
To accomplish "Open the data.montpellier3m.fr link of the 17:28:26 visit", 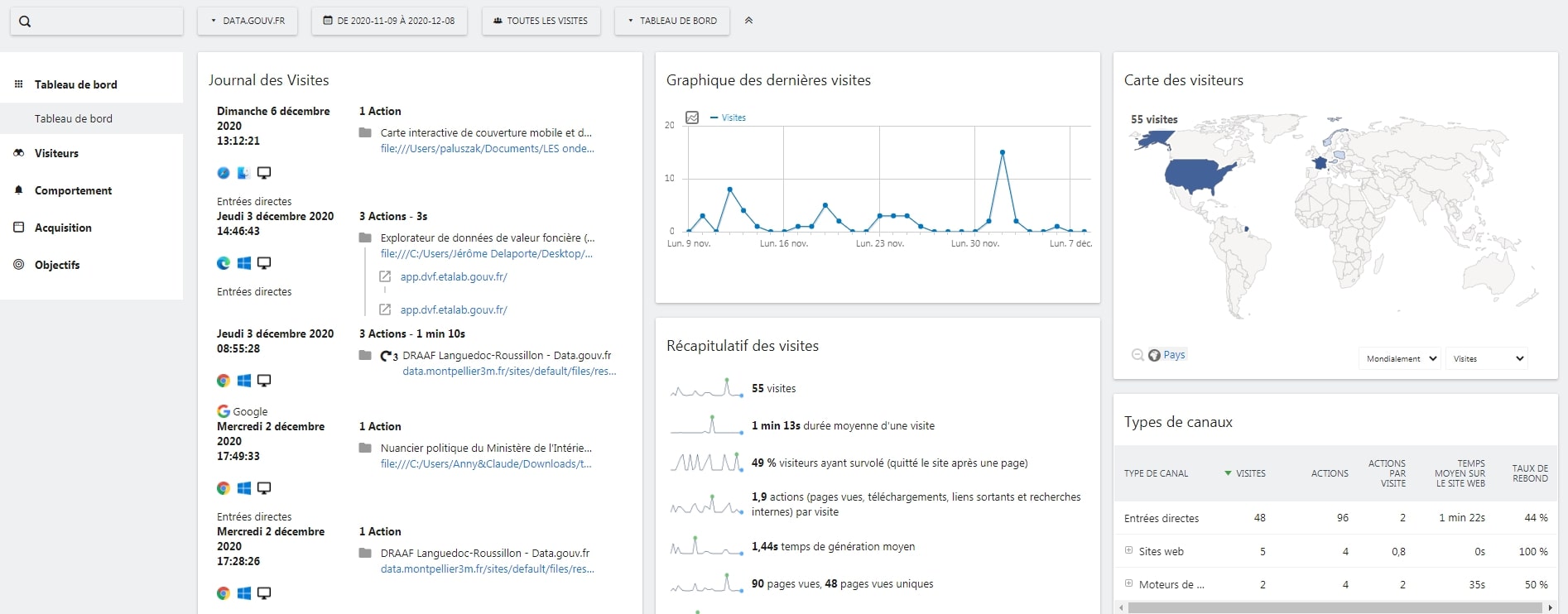I will tap(488, 569).
